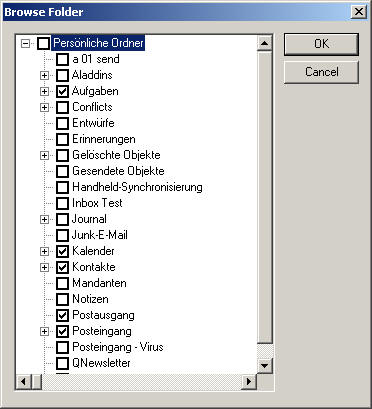
Task: Uncheck the Postausgang checkbox
Action: tap(62, 315)
